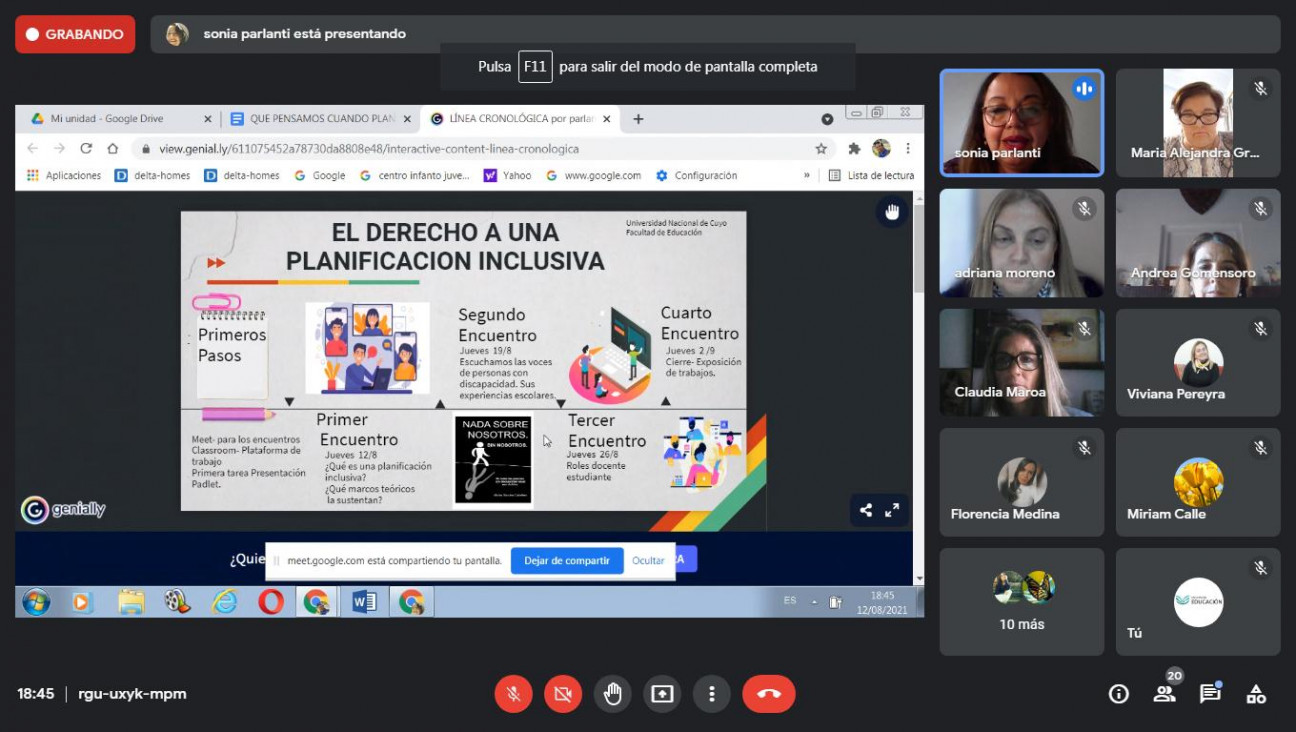
Task: Open the Configuración bookmark
Action: [696, 175]
